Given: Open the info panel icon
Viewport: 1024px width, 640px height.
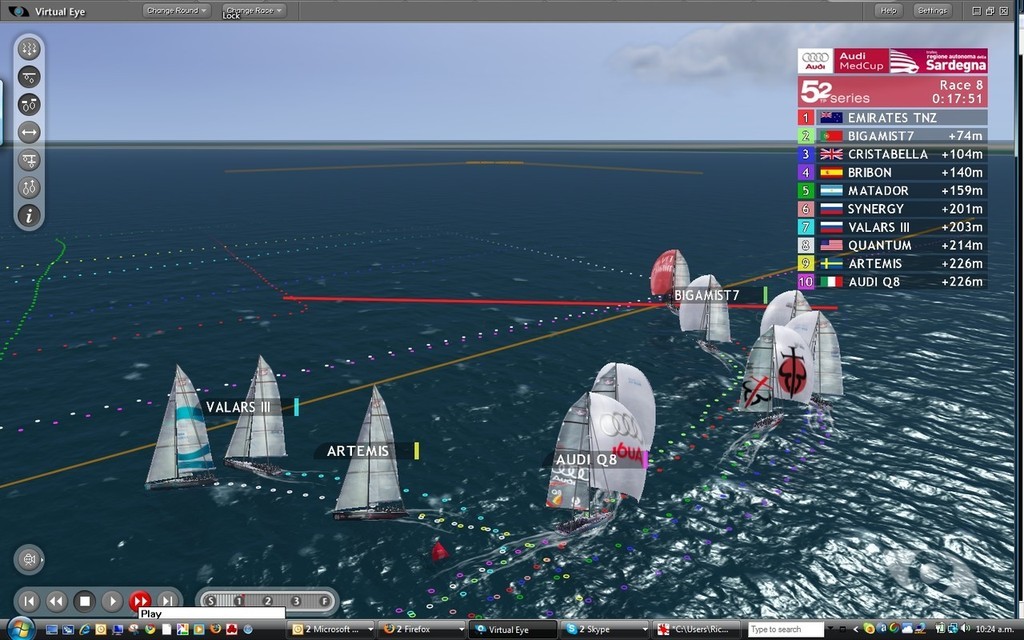Looking at the screenshot, I should click(29, 216).
